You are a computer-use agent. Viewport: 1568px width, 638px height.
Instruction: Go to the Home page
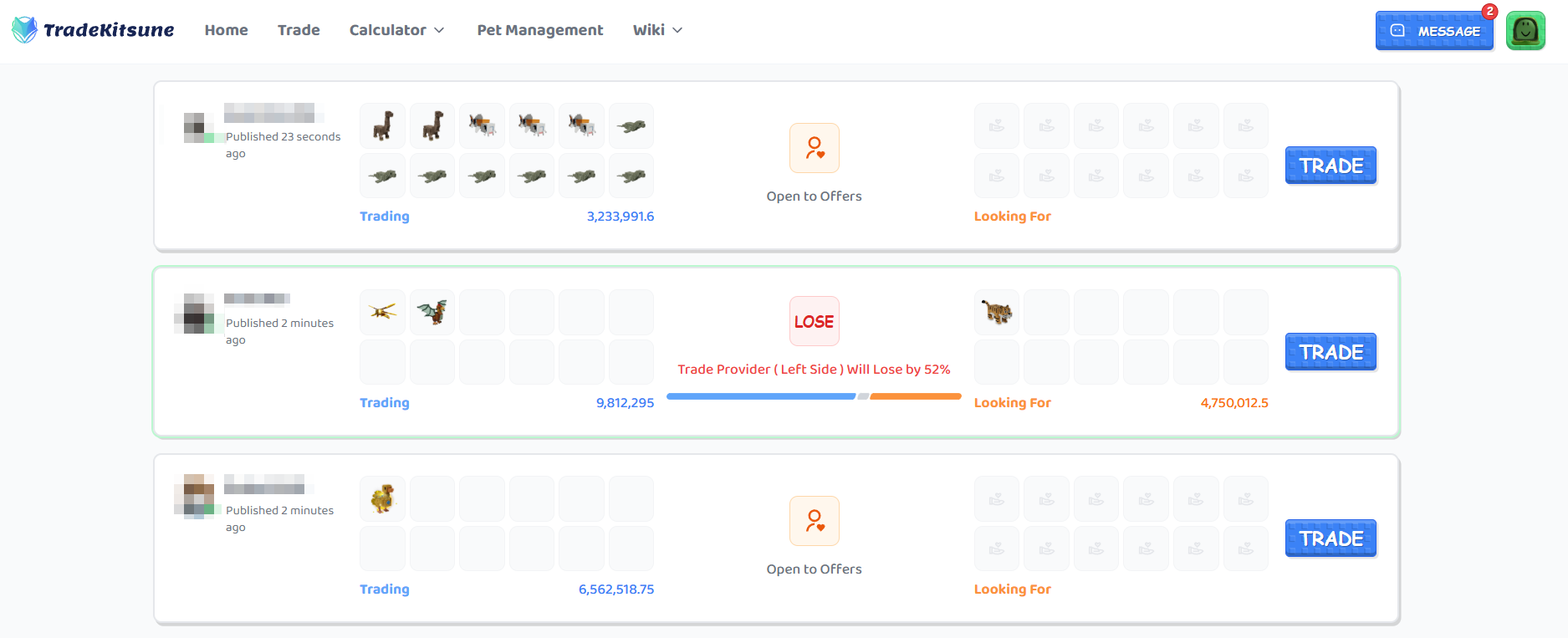[x=226, y=30]
